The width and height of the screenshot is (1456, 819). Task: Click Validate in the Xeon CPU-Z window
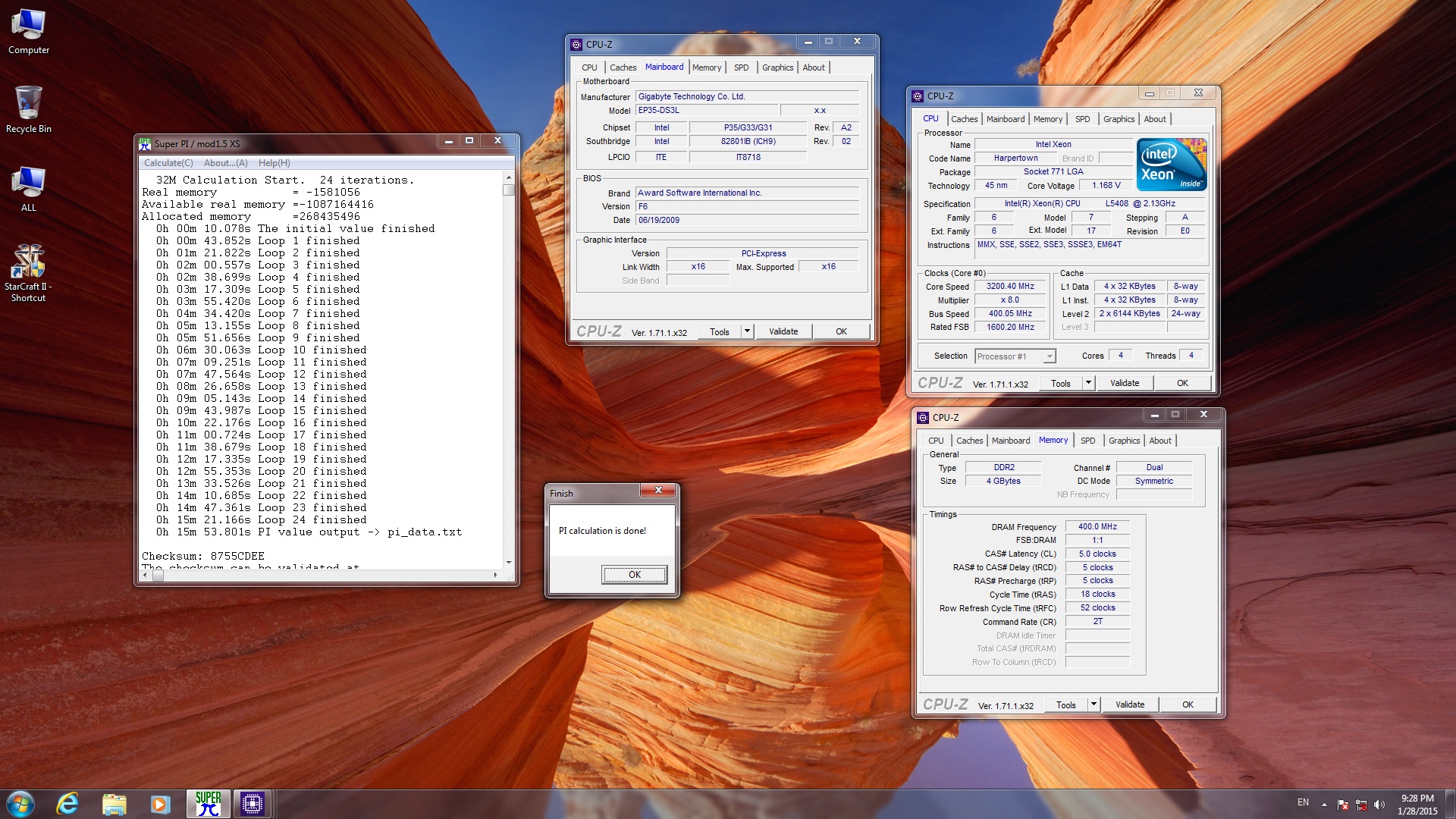1125,383
